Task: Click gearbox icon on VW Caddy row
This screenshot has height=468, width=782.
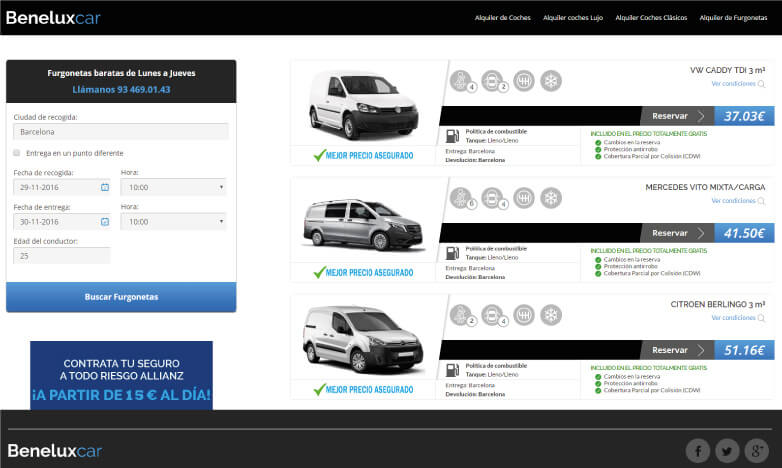Action: [x=524, y=81]
